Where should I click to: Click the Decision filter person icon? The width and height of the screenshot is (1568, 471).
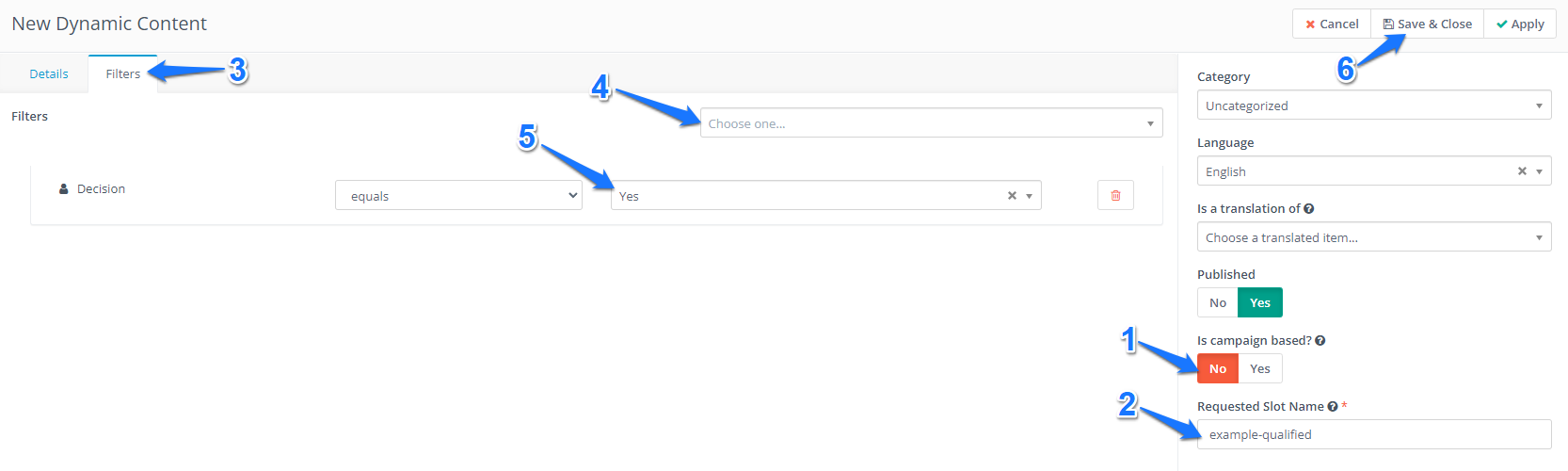64,188
